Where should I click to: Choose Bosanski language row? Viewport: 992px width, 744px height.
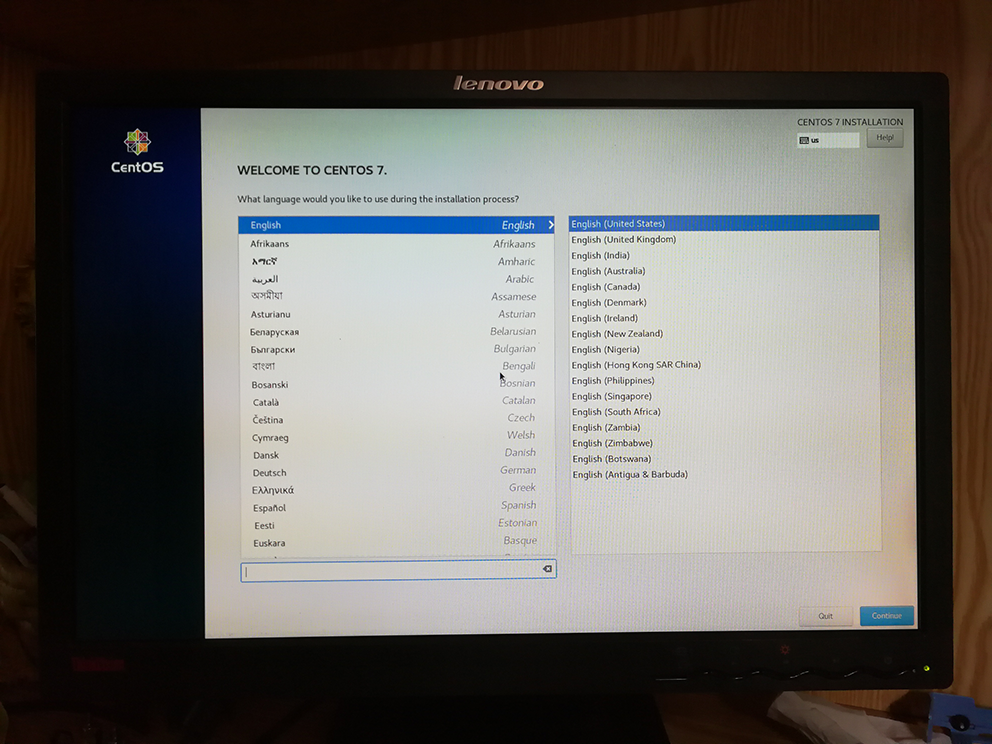point(396,384)
